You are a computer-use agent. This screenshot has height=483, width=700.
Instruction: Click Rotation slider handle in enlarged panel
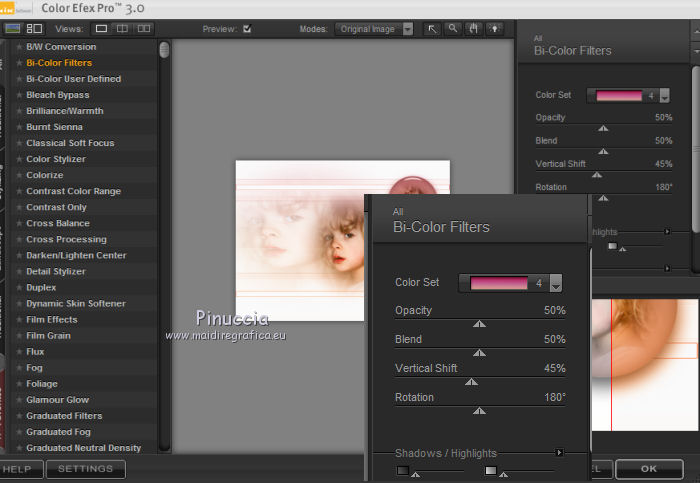click(x=479, y=411)
